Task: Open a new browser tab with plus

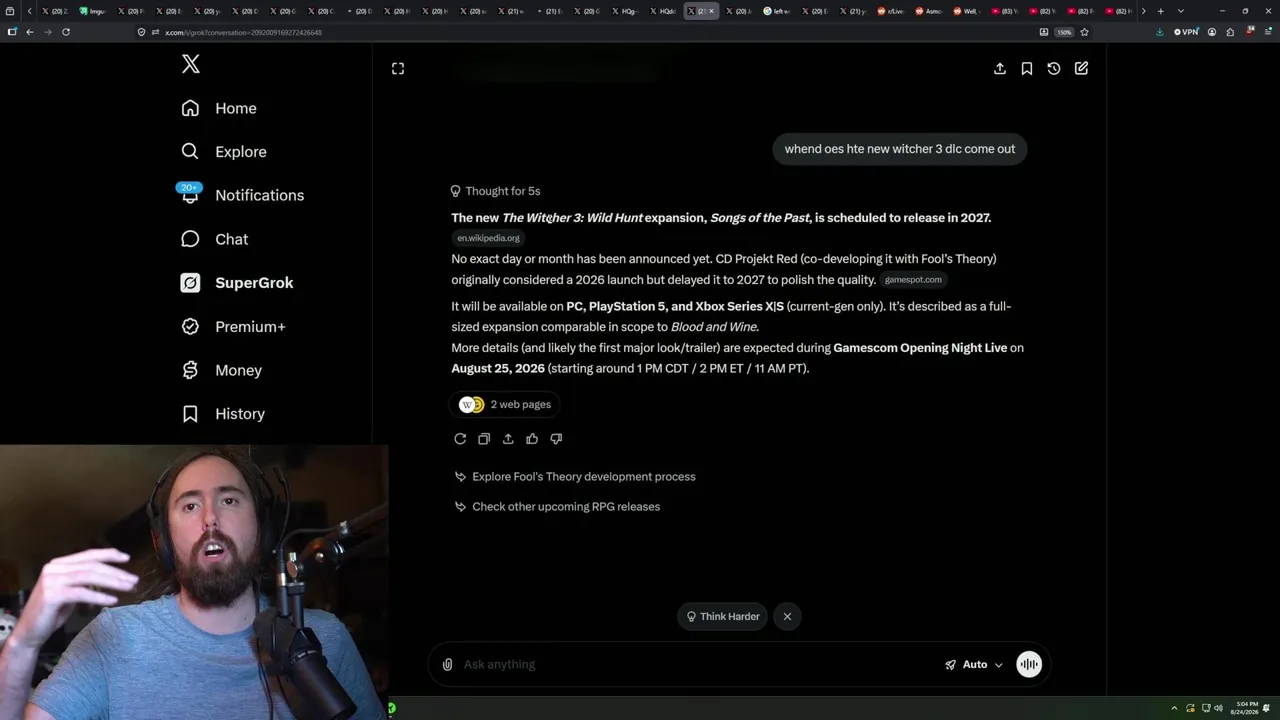Action: click(1160, 11)
